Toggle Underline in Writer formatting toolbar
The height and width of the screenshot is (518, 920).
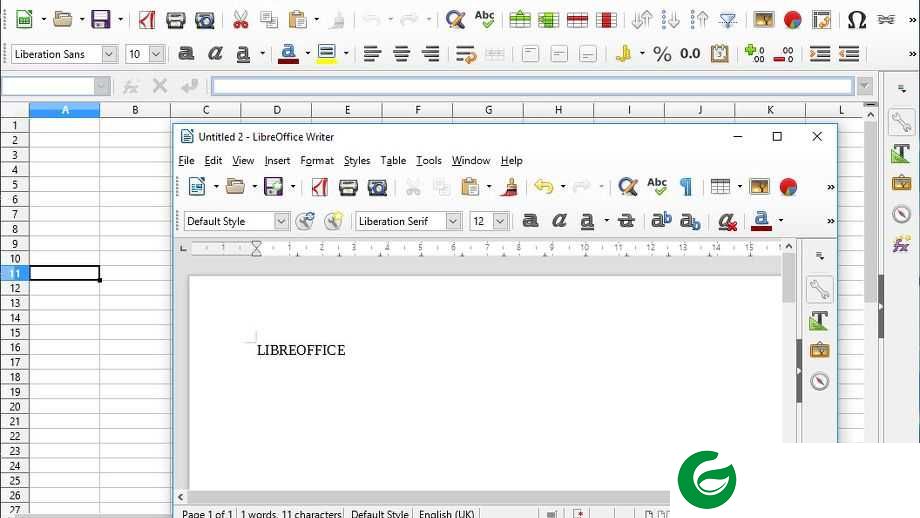(587, 221)
